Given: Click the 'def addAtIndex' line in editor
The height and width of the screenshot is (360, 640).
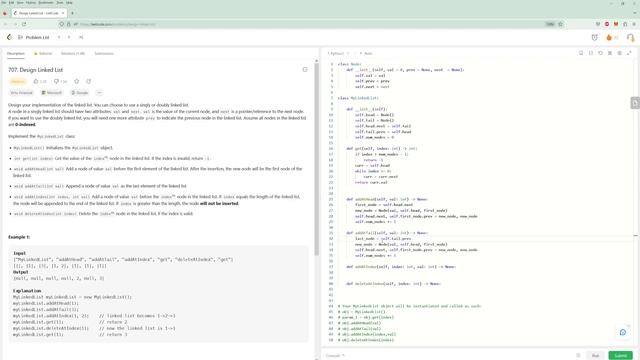Looking at the screenshot, I should [401, 267].
